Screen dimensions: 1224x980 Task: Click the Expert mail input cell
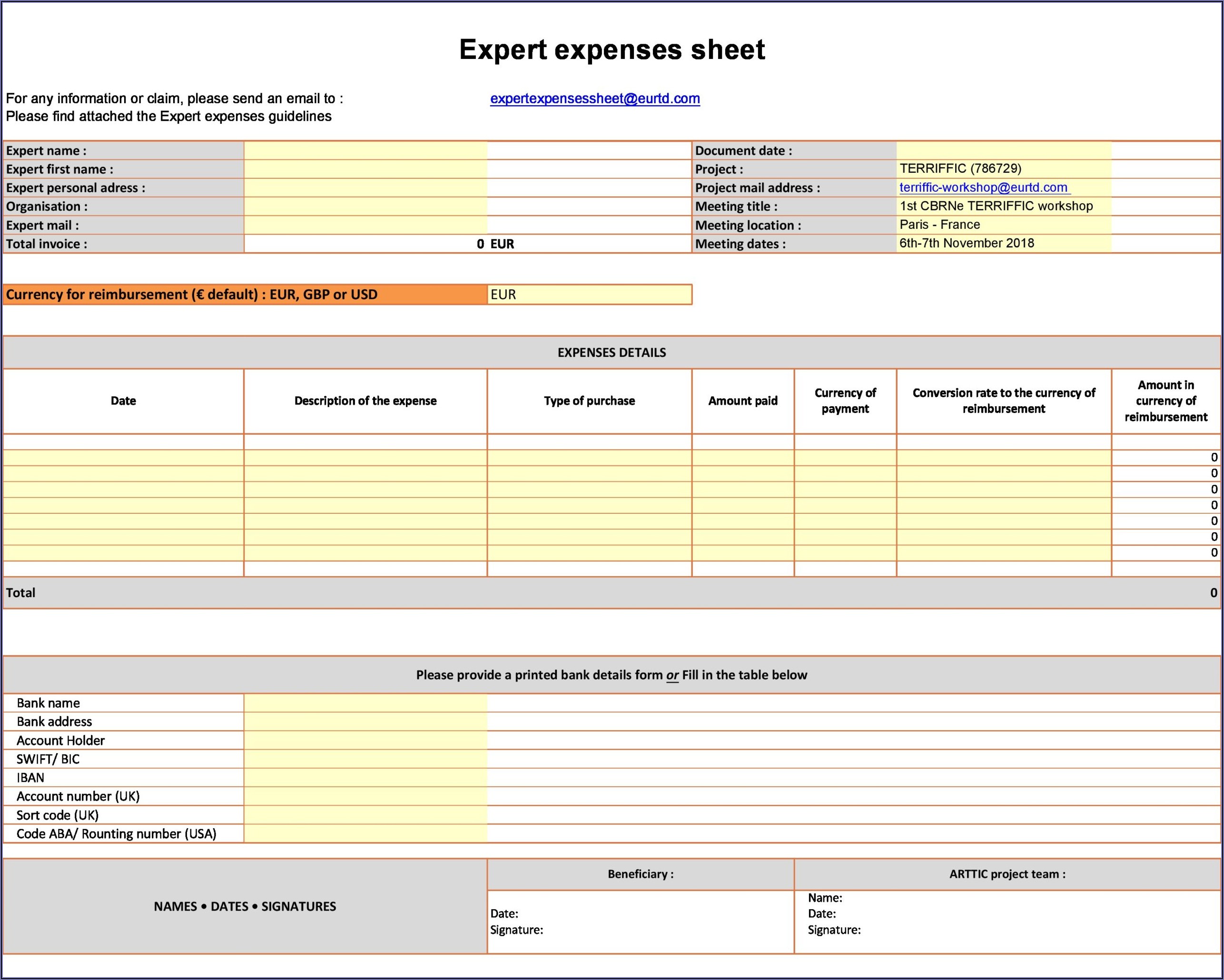click(365, 225)
